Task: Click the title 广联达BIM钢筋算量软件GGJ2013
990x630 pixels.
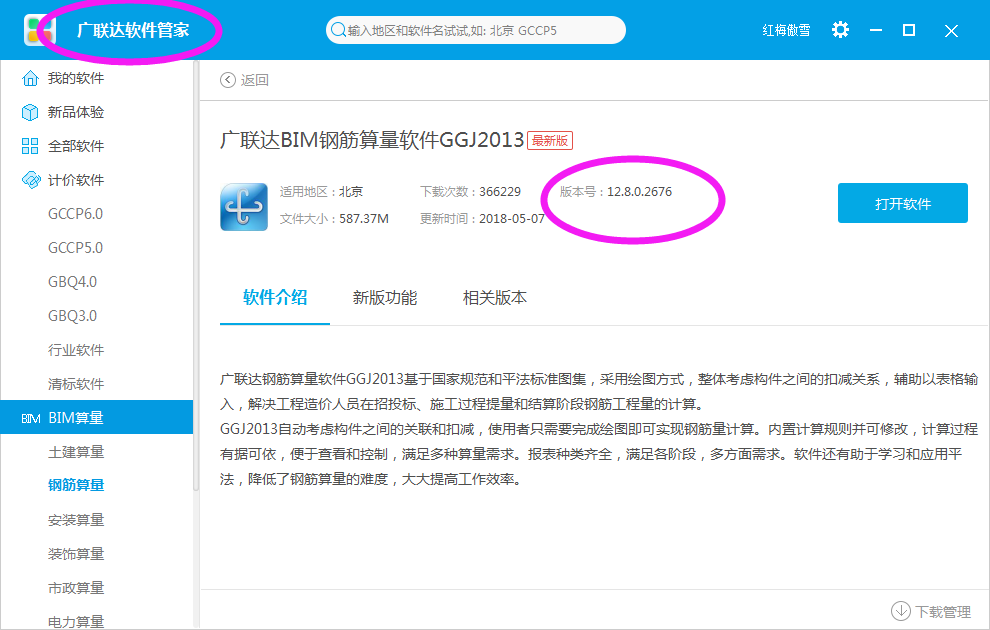Action: coord(372,140)
